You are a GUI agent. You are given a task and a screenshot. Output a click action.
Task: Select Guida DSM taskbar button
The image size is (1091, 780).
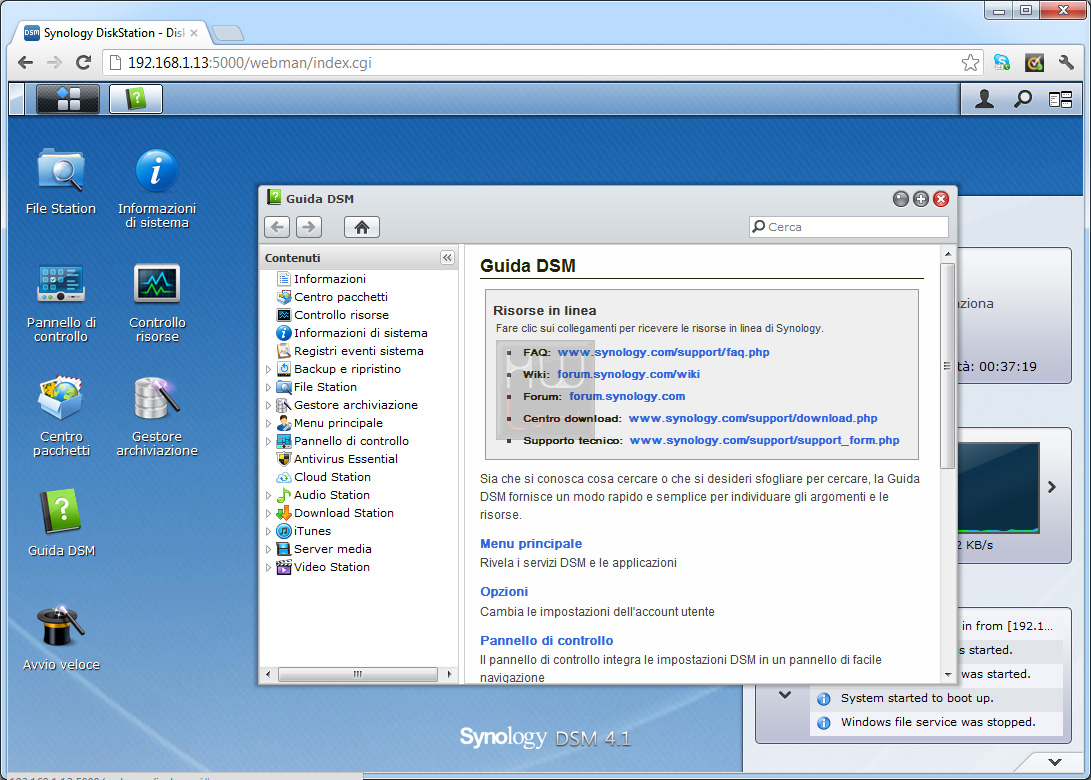(136, 99)
